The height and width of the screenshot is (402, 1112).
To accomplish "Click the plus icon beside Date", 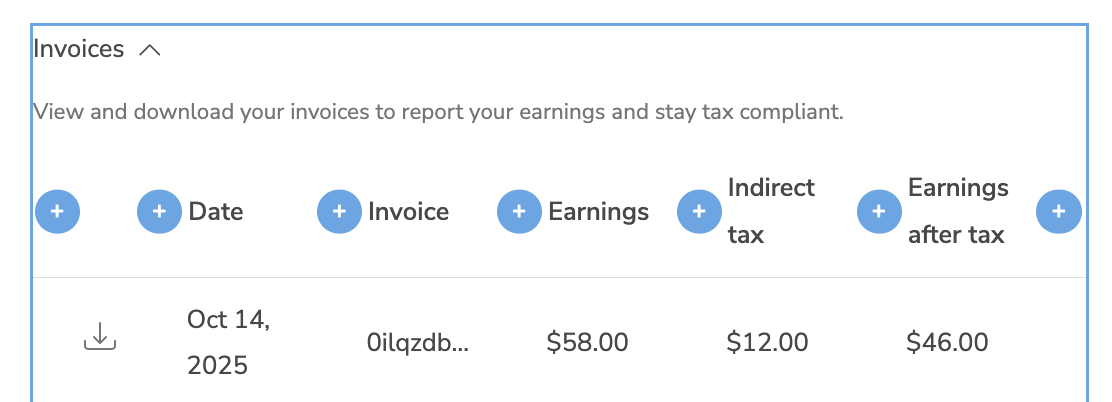I will [159, 212].
